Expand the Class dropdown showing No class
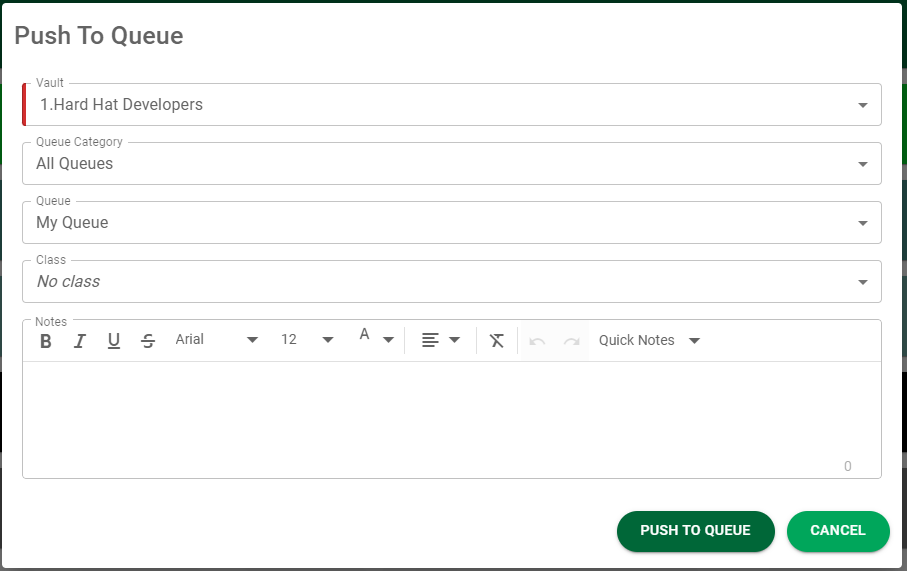Viewport: 907px width, 571px height. click(x=452, y=282)
